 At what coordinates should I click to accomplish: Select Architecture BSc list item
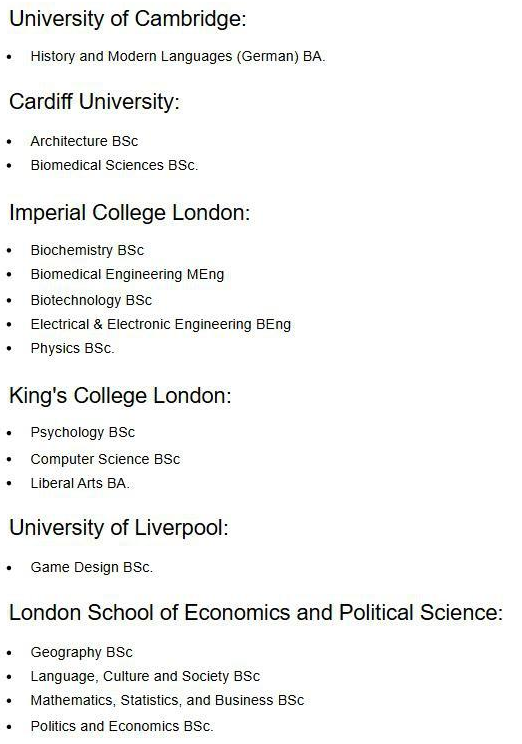tap(84, 141)
